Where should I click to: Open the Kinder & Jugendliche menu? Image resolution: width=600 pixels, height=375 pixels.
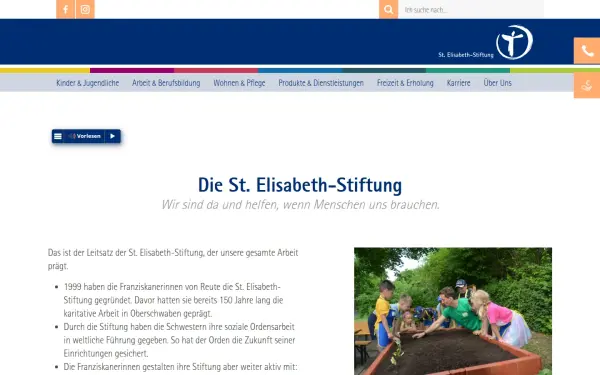pos(88,83)
